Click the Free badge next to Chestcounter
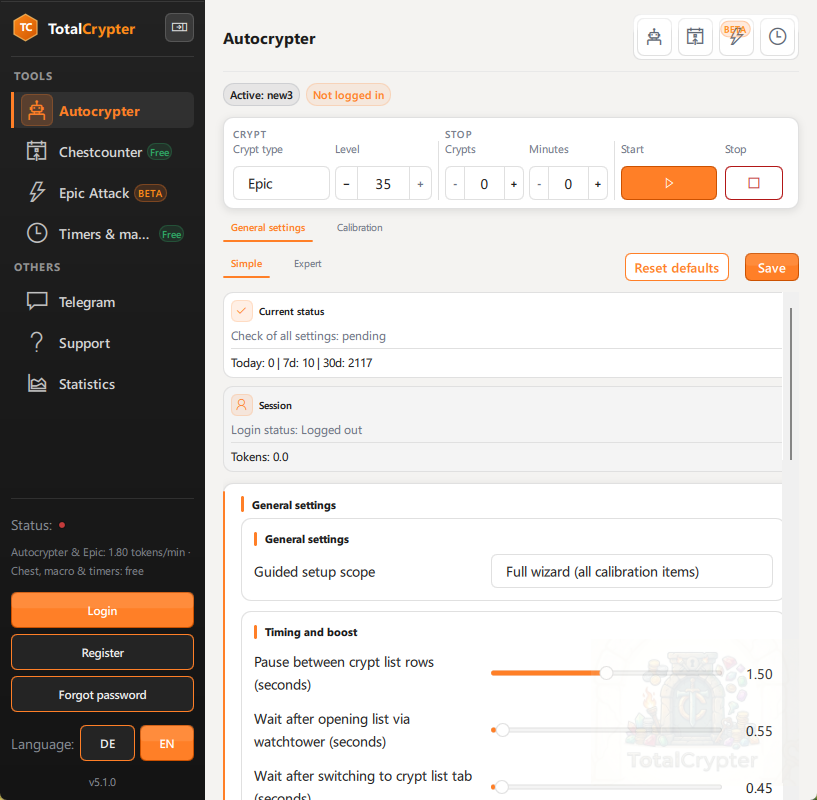Image resolution: width=817 pixels, height=800 pixels. pyautogui.click(x=159, y=152)
